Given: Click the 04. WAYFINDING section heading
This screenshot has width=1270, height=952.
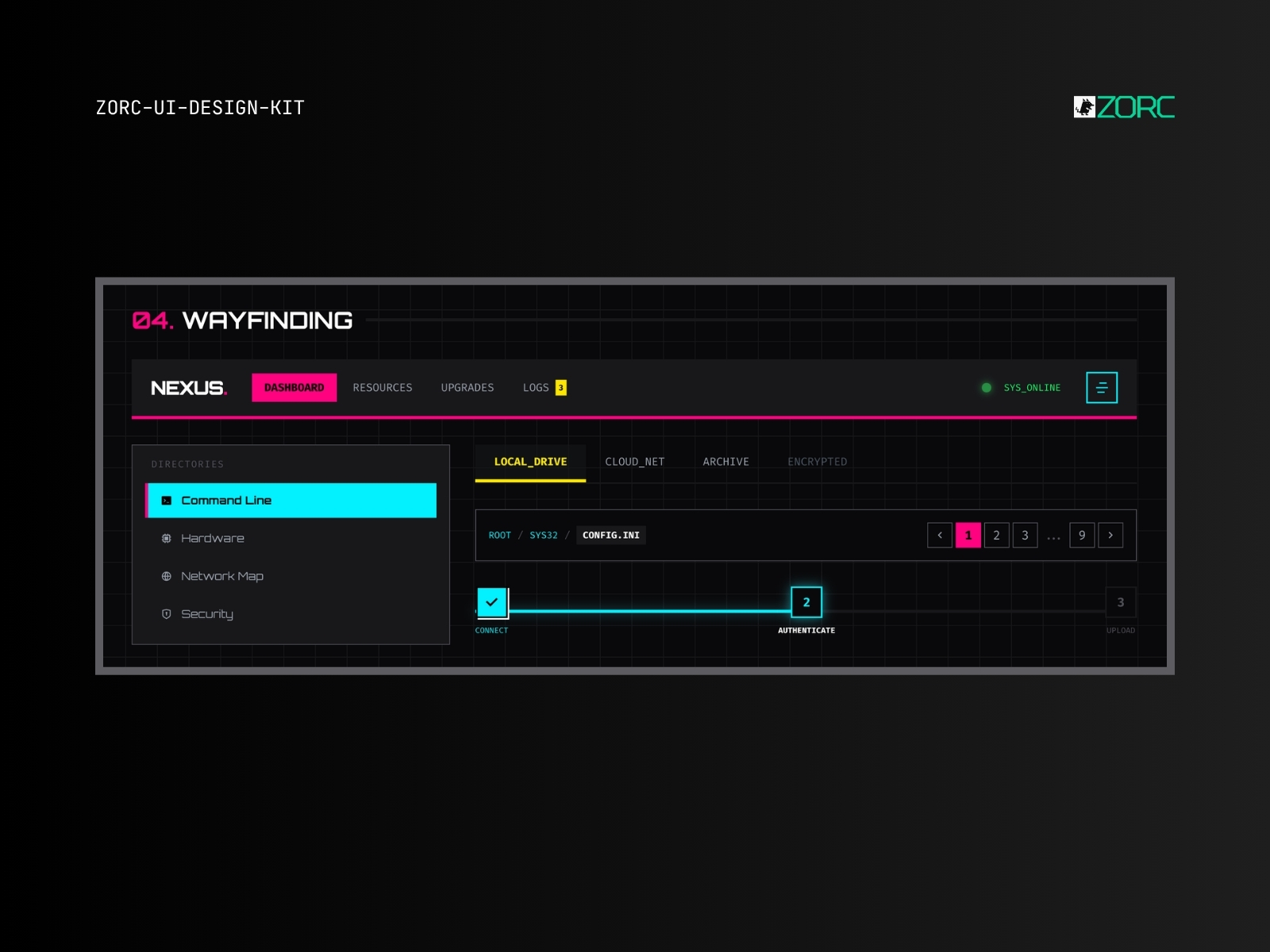Looking at the screenshot, I should pyautogui.click(x=242, y=321).
